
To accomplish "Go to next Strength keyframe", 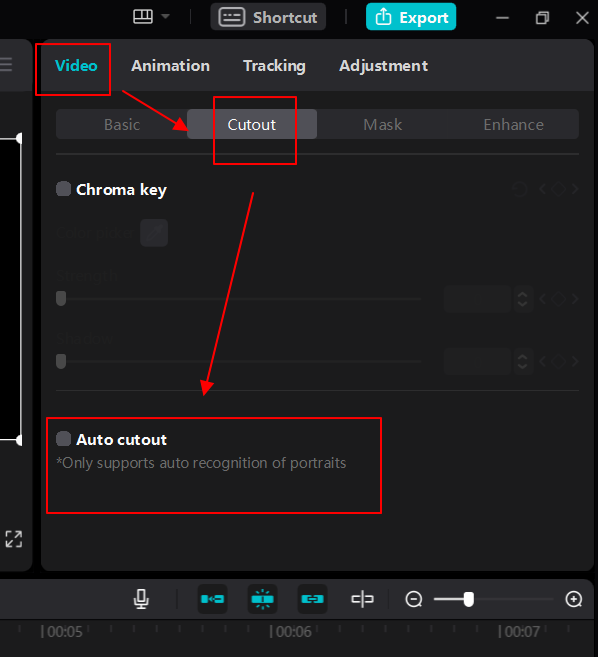I will click(x=575, y=299).
